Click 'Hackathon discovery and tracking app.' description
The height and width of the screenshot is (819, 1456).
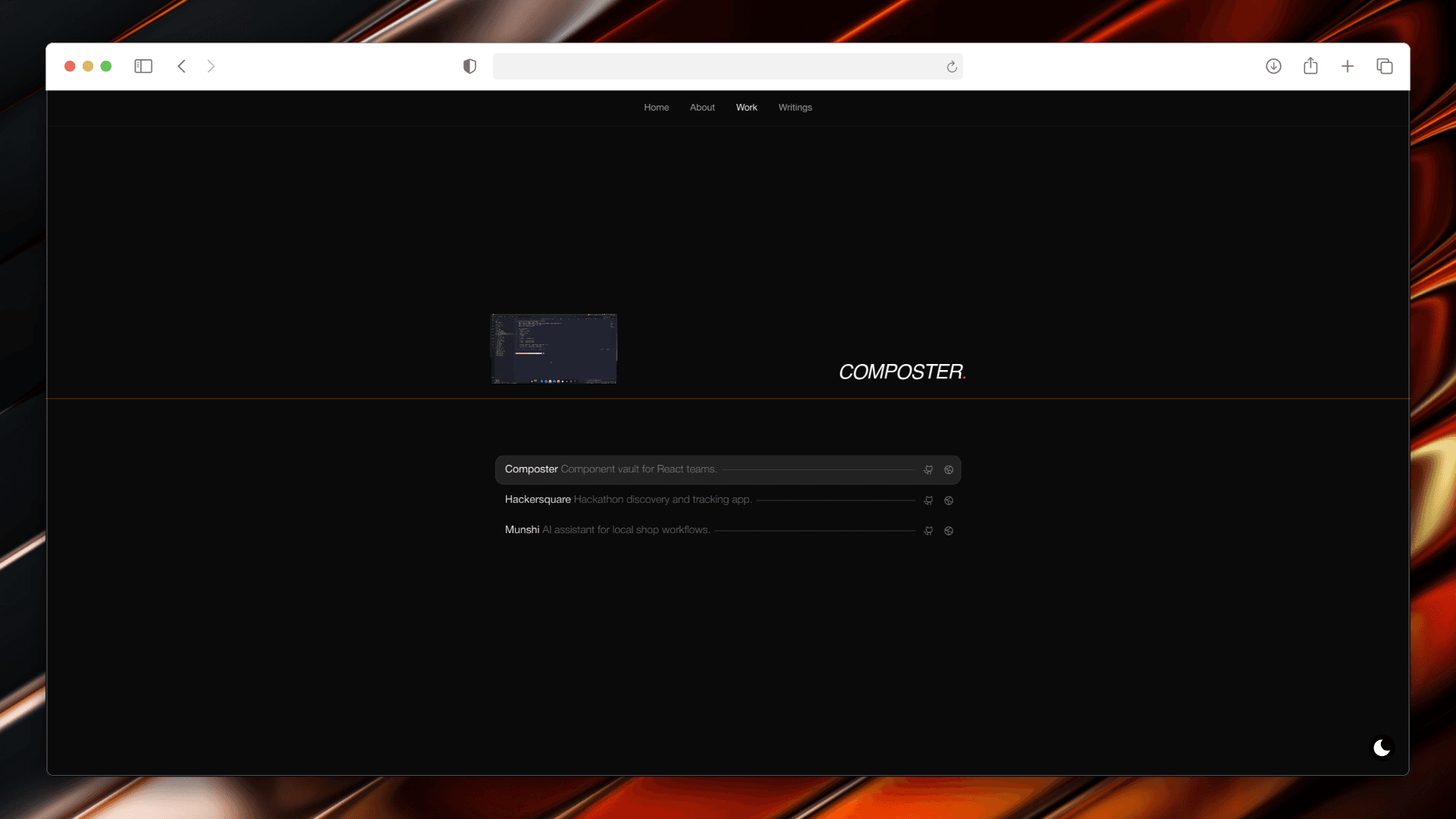pos(663,500)
